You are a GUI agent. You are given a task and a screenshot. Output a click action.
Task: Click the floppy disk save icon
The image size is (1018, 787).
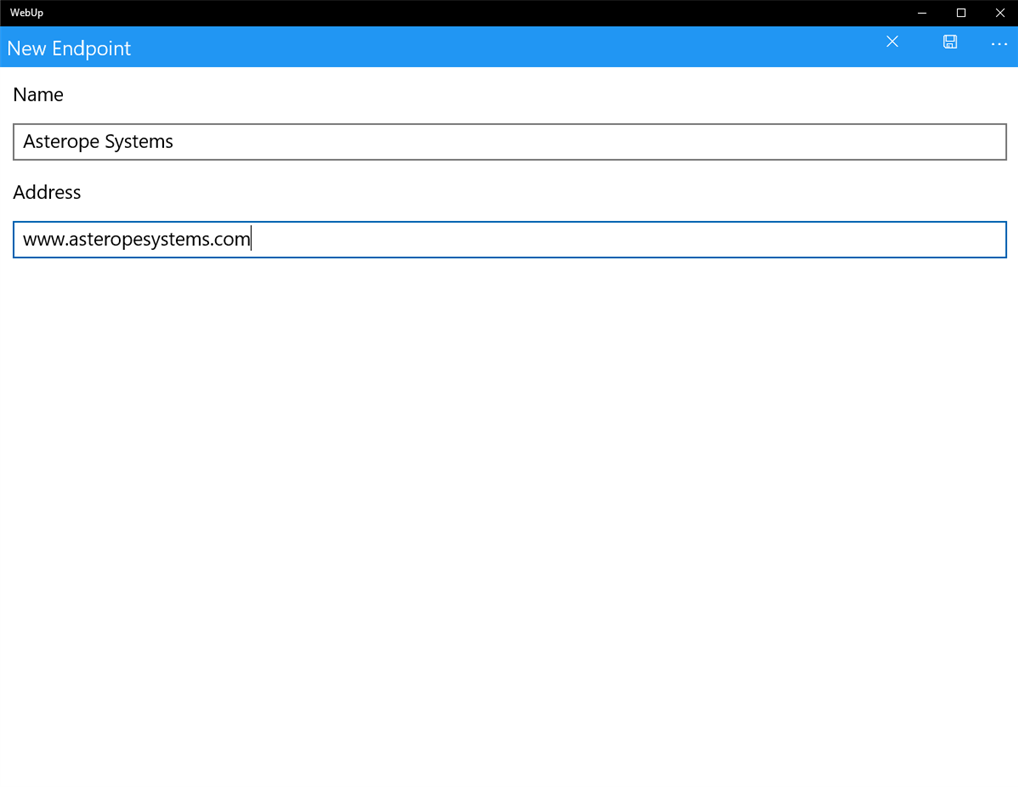point(949,42)
